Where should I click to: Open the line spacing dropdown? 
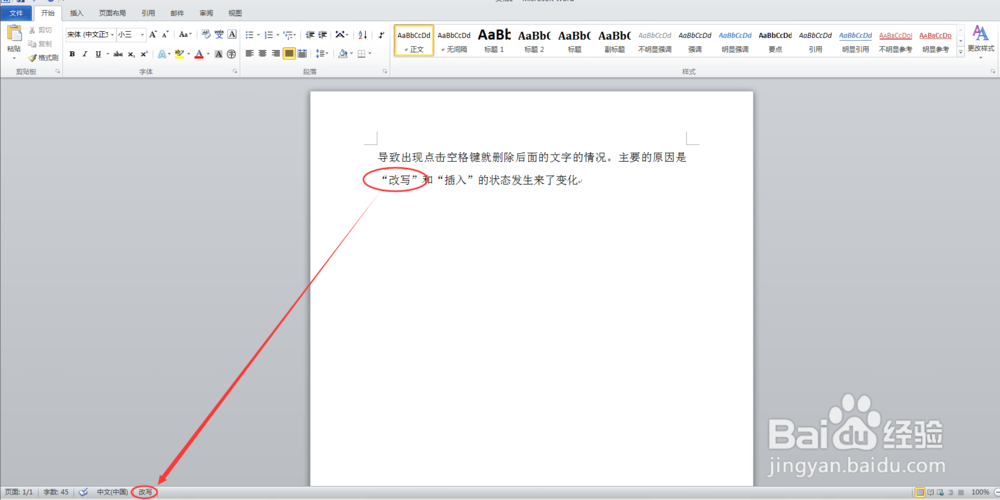tap(321, 54)
